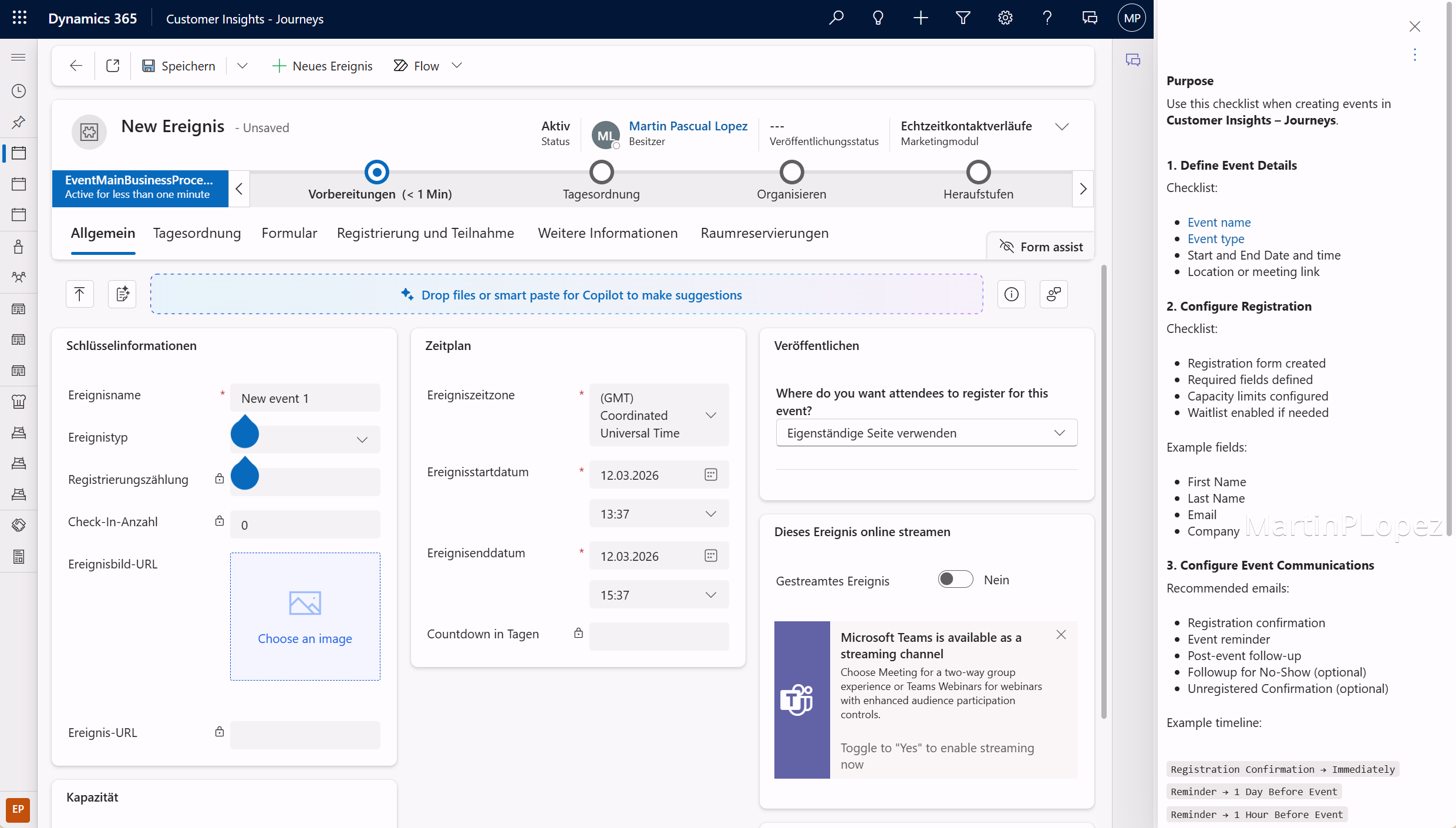Open the Martin Pascual Lopez owner link
The width and height of the screenshot is (1456, 828).
[687, 126]
